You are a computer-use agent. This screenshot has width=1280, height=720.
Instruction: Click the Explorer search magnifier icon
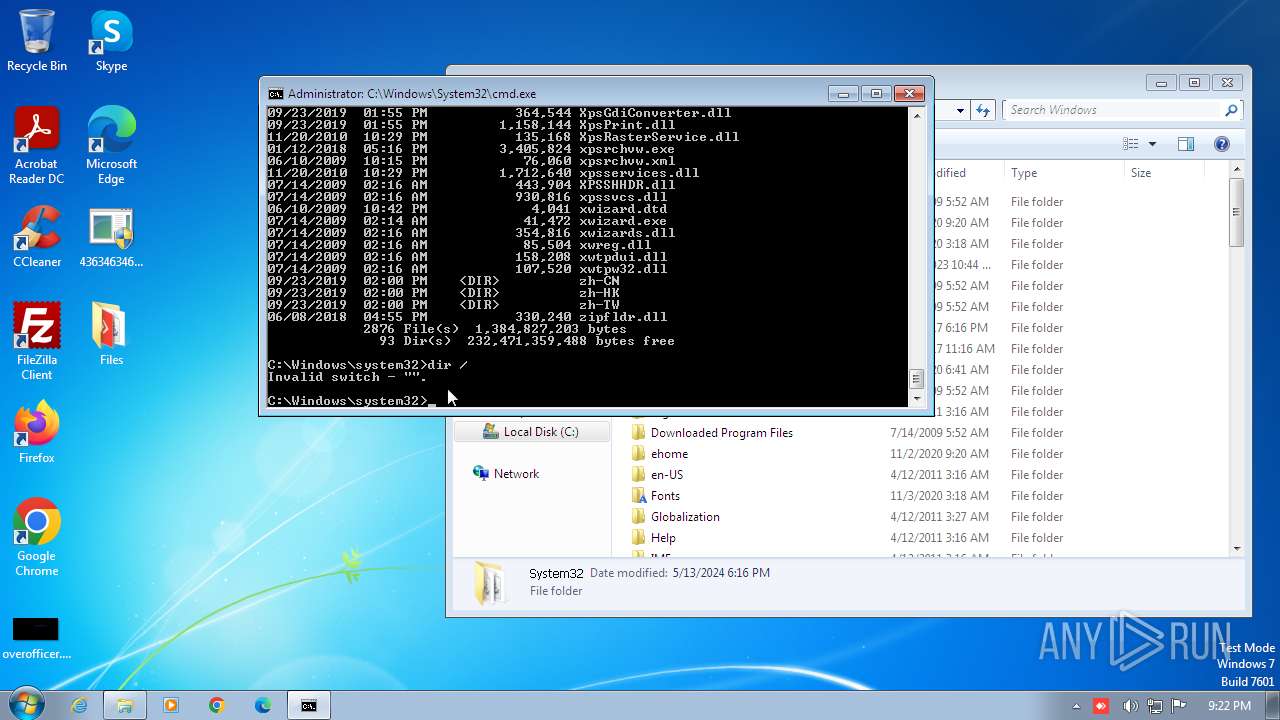pyautogui.click(x=1231, y=110)
